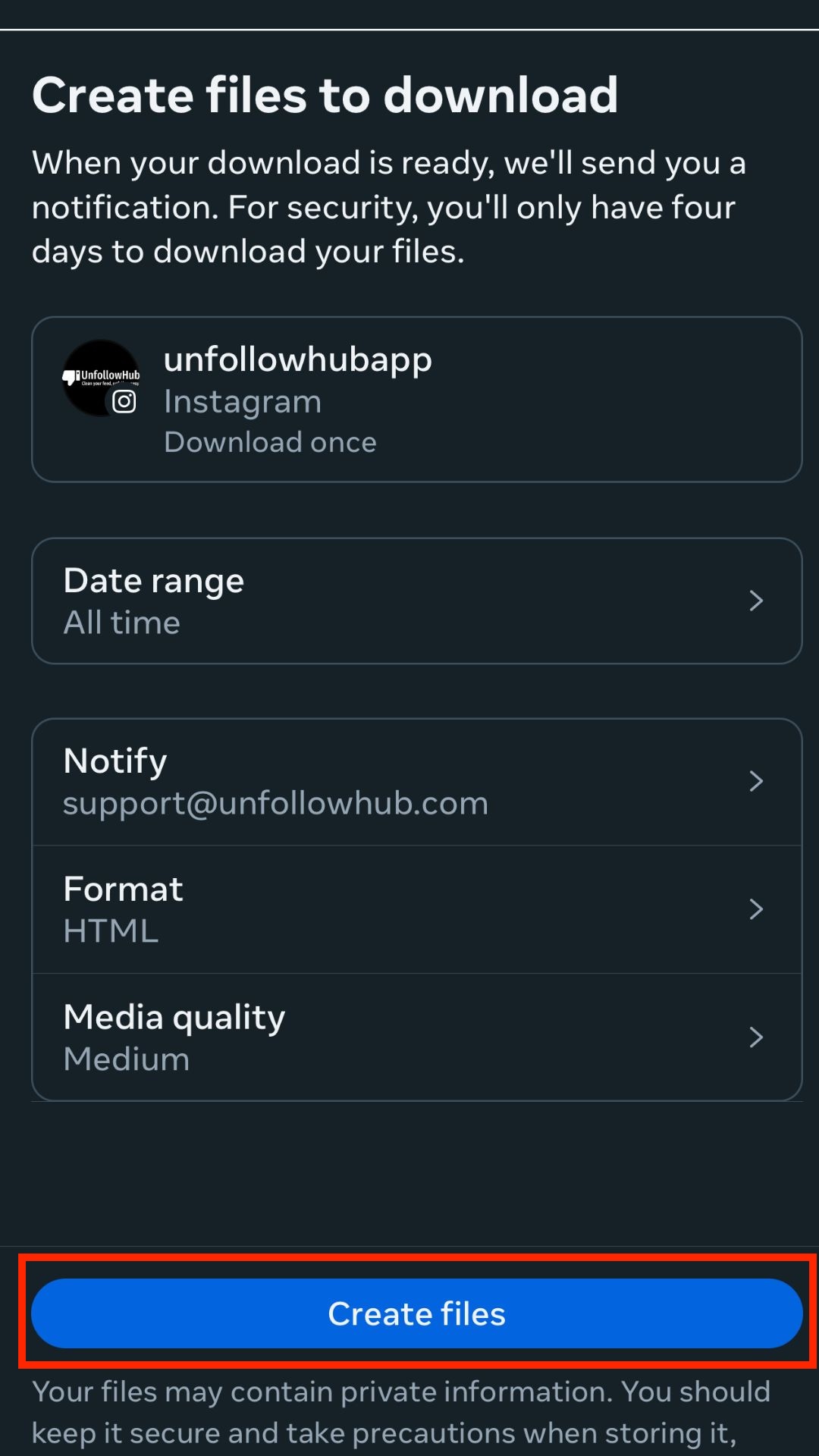819x1456 pixels.
Task: Click the support@unfollowhub.com email address
Action: pyautogui.click(x=275, y=804)
